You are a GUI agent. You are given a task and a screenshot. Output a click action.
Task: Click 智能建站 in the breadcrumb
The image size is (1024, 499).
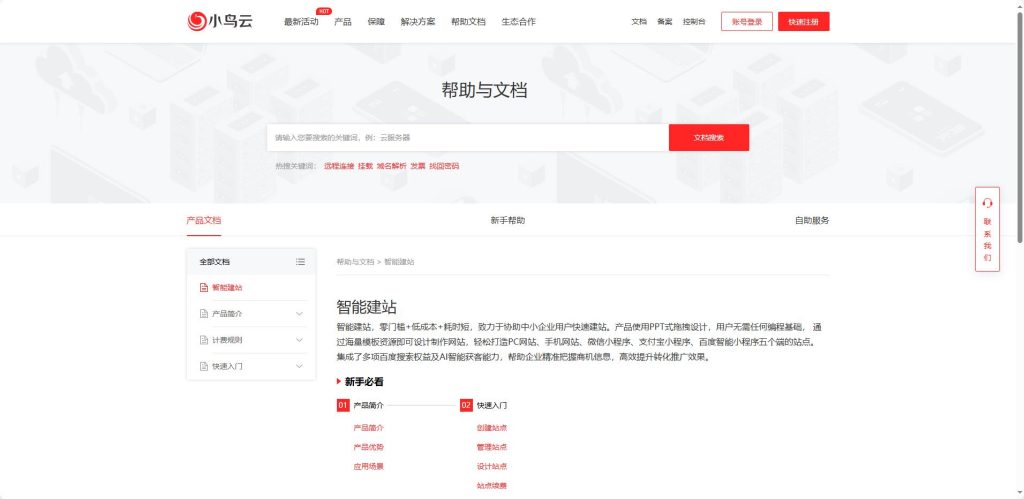pyautogui.click(x=399, y=262)
